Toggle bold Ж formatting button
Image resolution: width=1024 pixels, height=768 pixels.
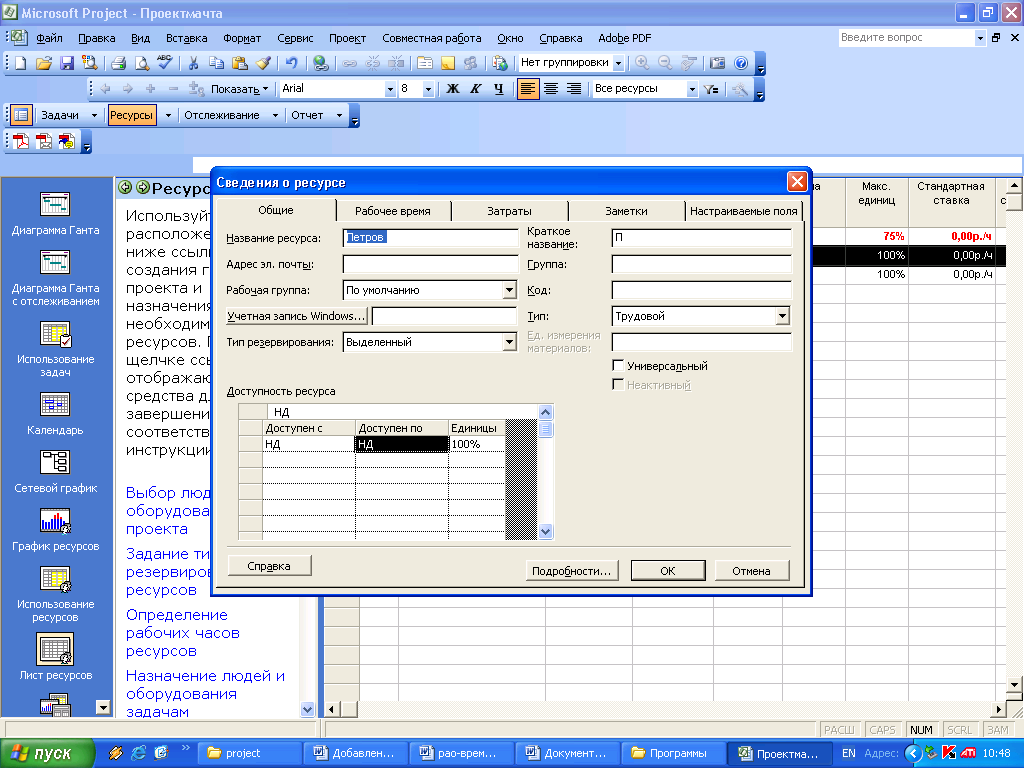(x=453, y=89)
